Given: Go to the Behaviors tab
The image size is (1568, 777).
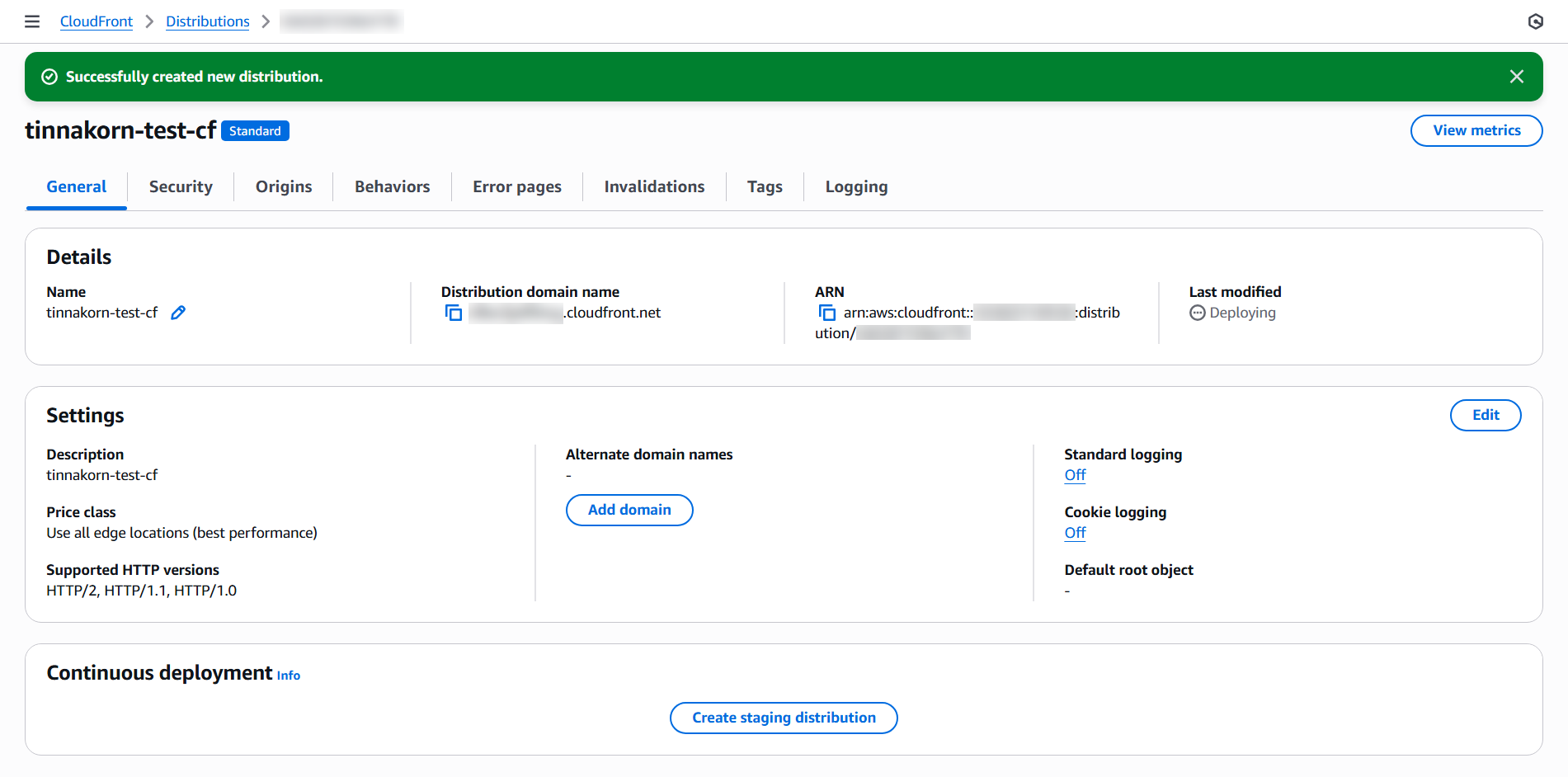Looking at the screenshot, I should click(392, 186).
